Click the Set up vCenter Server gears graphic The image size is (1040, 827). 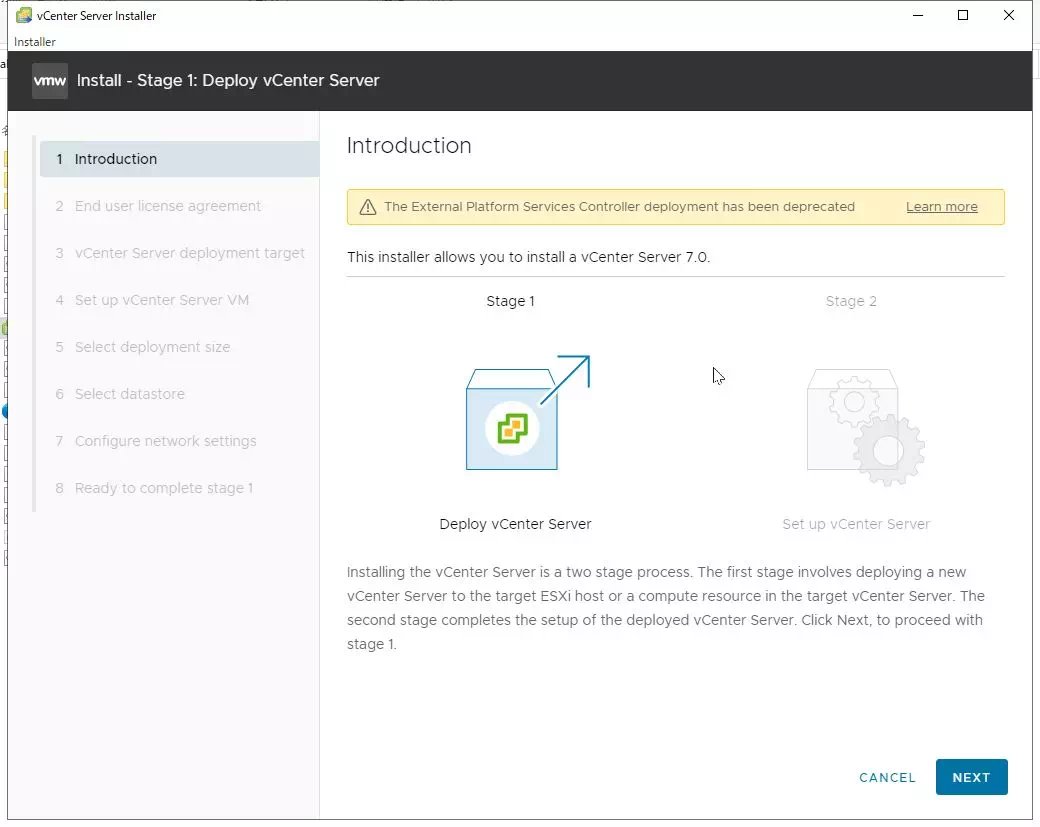click(866, 427)
